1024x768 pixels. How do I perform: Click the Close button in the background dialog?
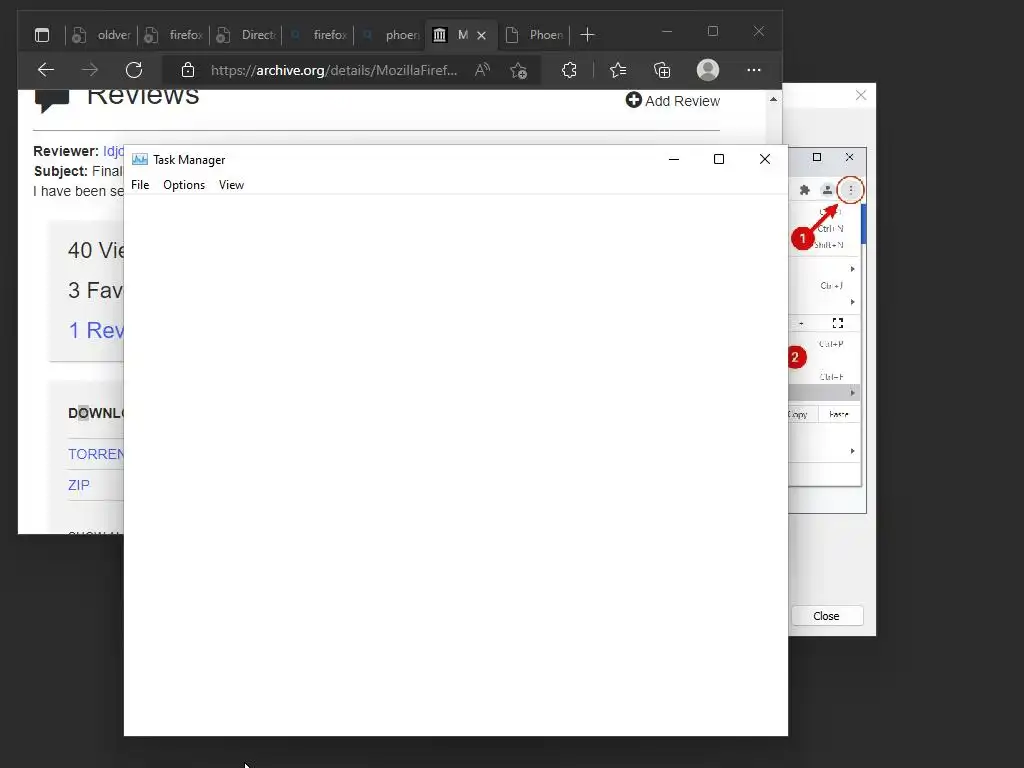(x=826, y=616)
